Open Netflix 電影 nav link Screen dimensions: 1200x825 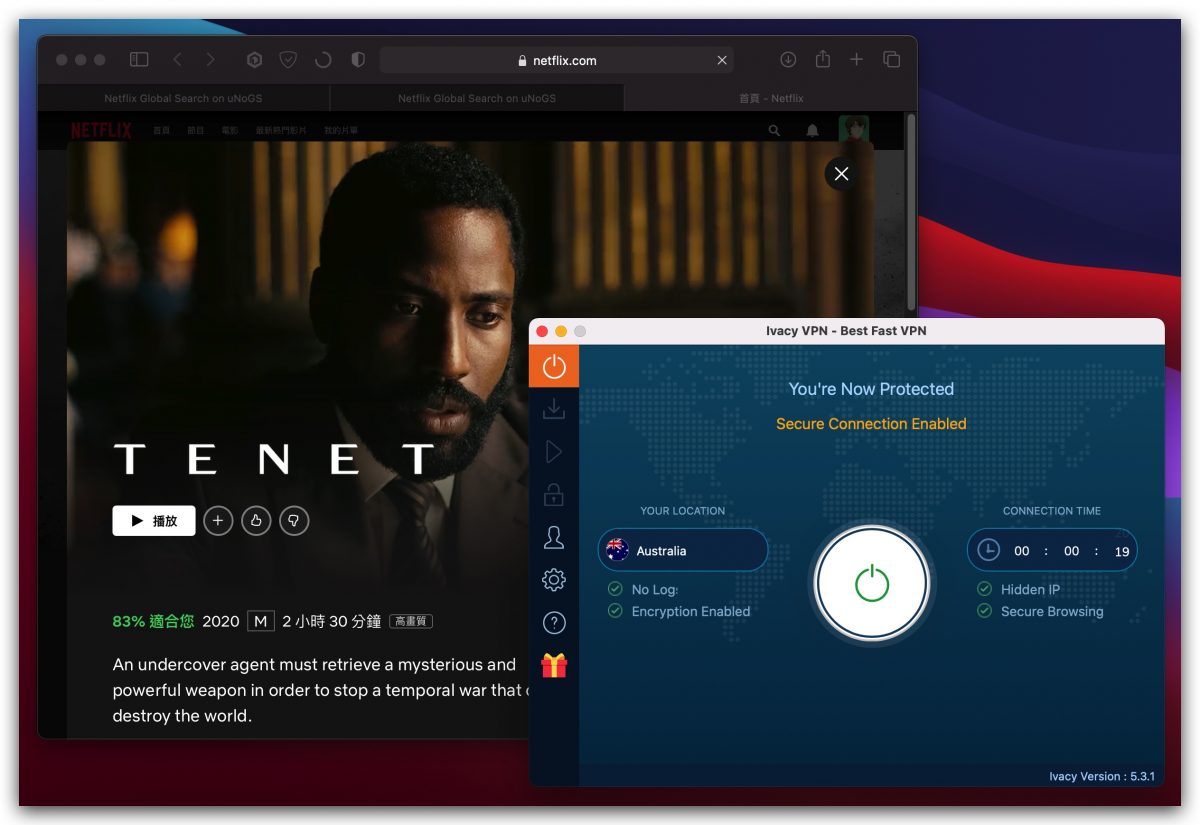pyautogui.click(x=230, y=131)
